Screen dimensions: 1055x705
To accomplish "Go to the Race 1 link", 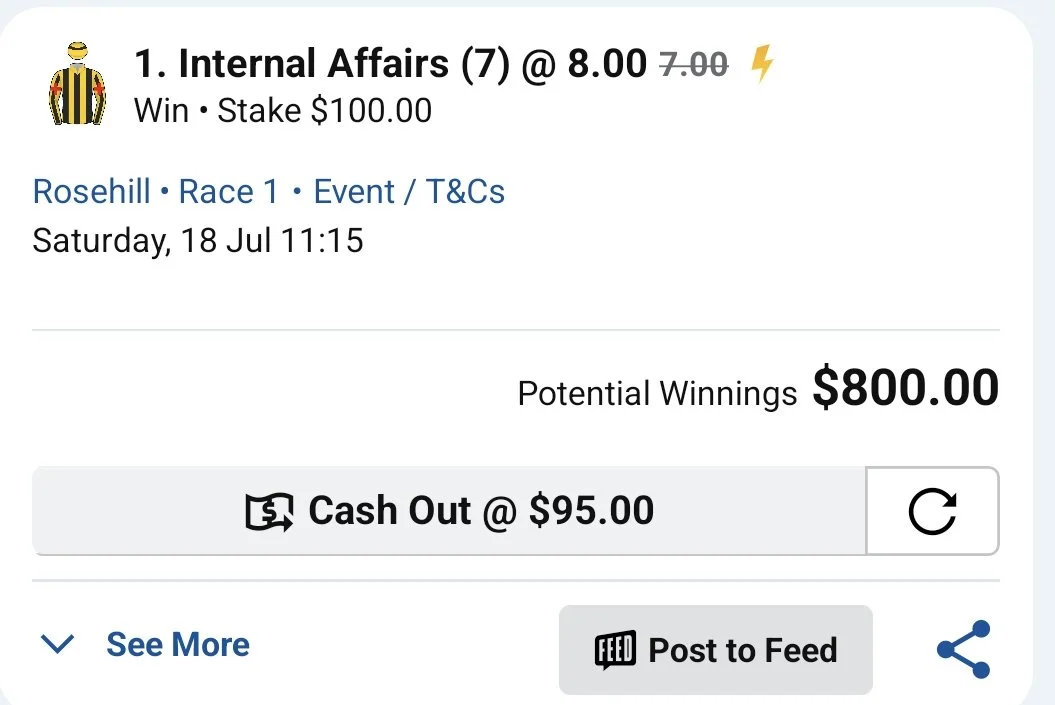I will [x=228, y=192].
